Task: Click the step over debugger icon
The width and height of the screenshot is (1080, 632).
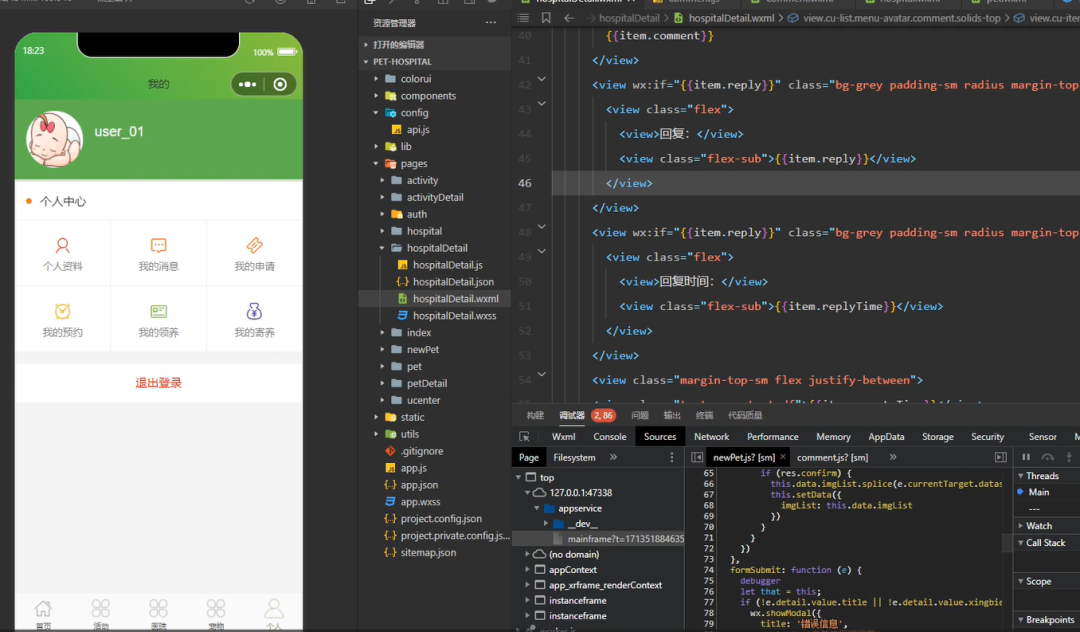Action: click(1048, 457)
